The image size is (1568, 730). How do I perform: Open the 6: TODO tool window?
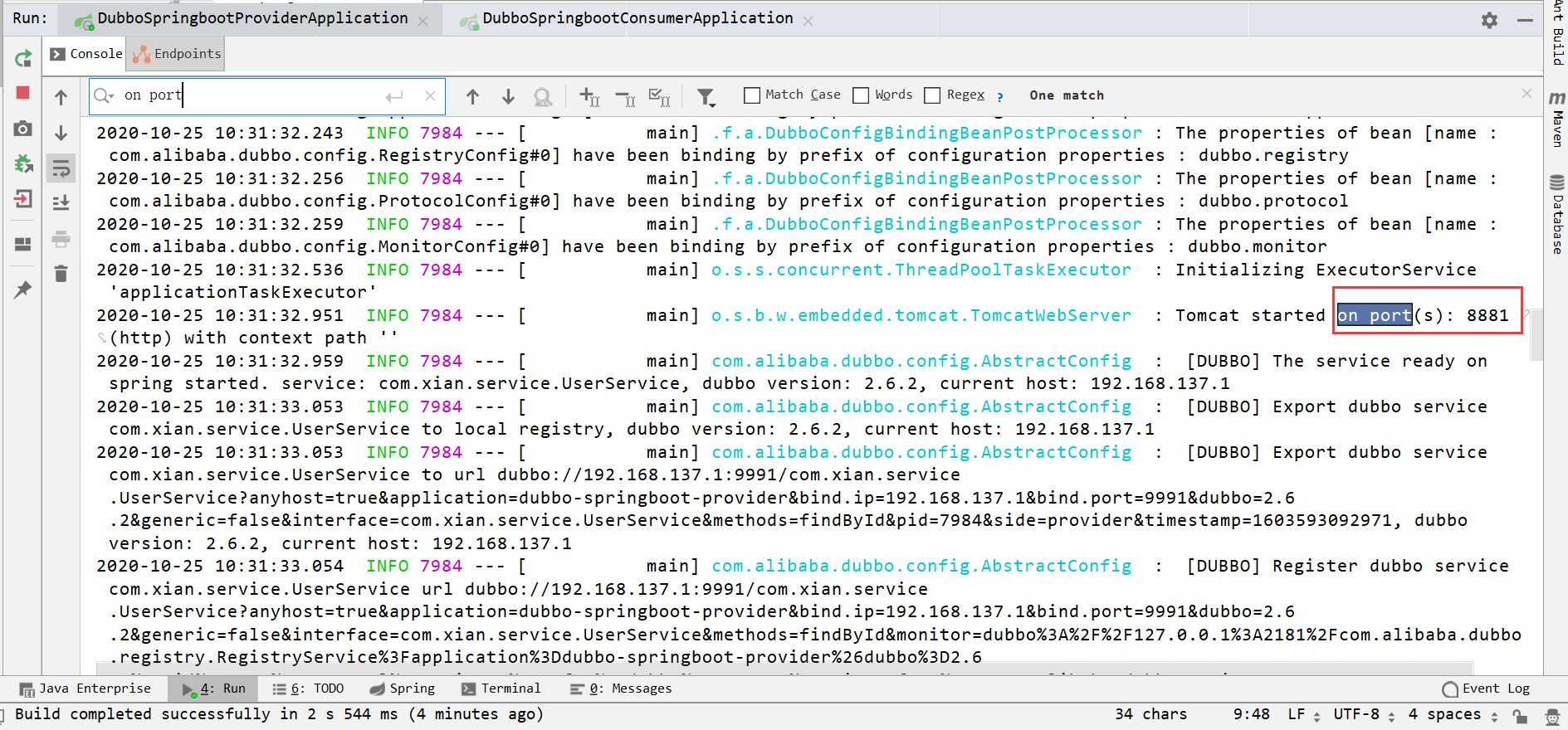coord(308,689)
